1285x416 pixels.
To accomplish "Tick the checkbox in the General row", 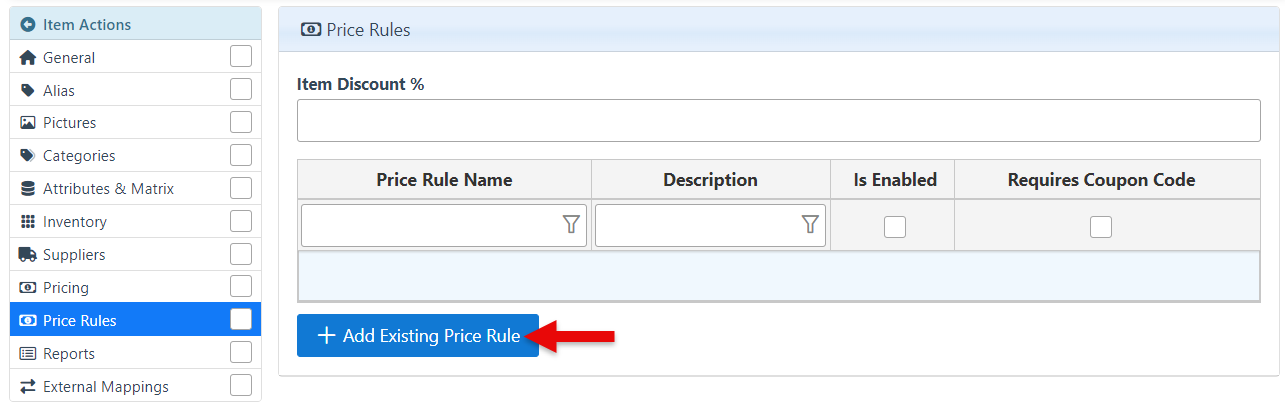I will (x=241, y=57).
